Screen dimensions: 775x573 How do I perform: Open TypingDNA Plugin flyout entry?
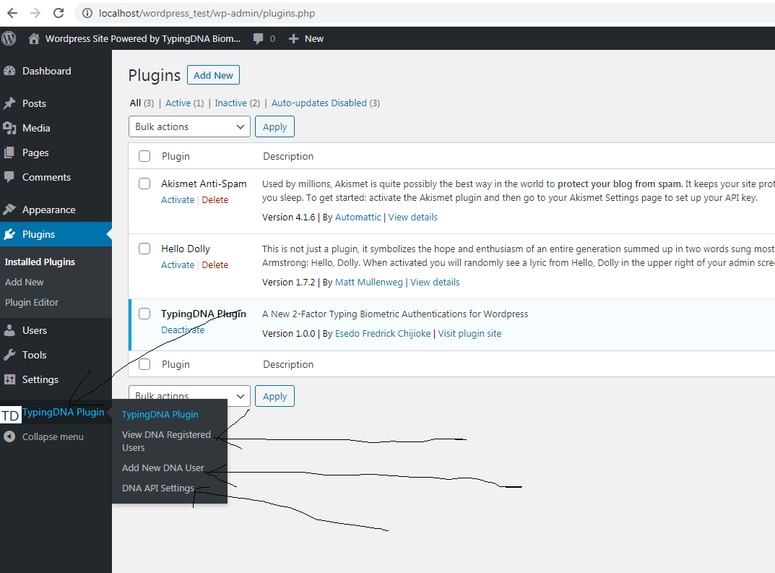point(160,414)
